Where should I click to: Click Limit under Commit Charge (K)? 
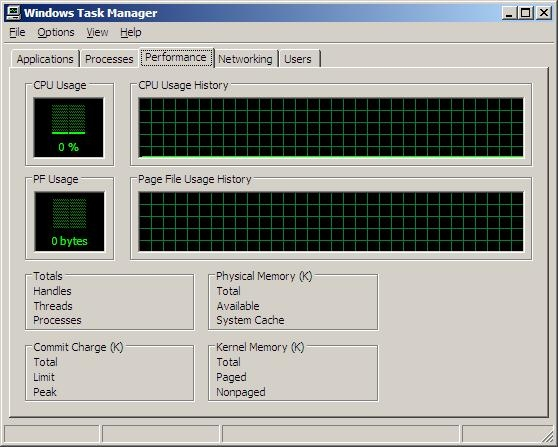click(44, 377)
